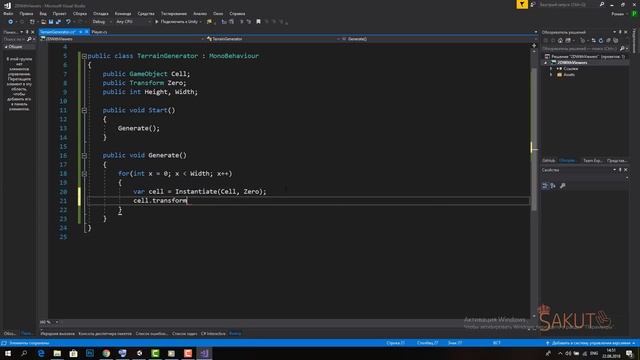
Task: Click the Visual Studio taskbar icon
Action: click(x=204, y=353)
